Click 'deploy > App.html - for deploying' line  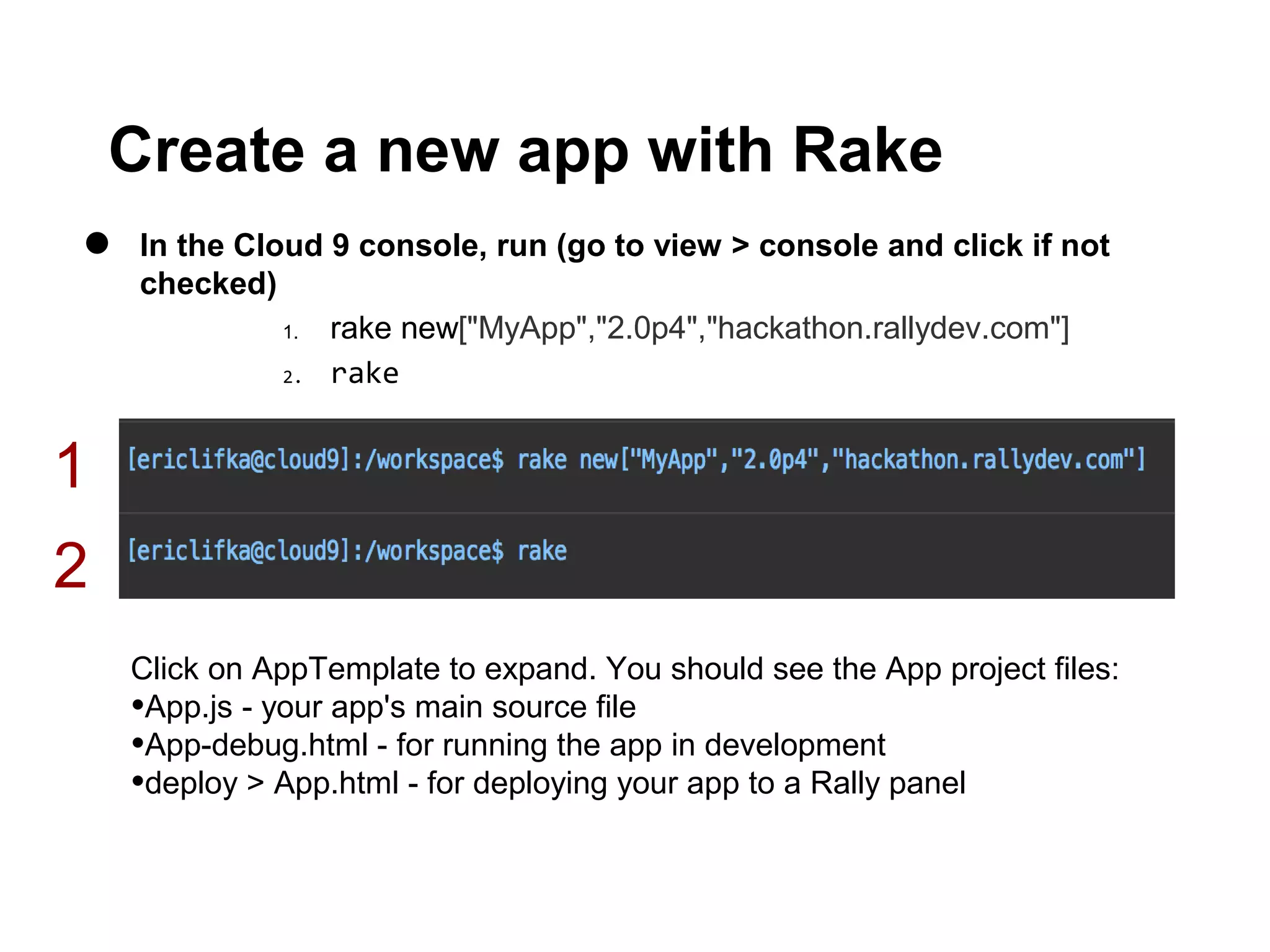(549, 783)
